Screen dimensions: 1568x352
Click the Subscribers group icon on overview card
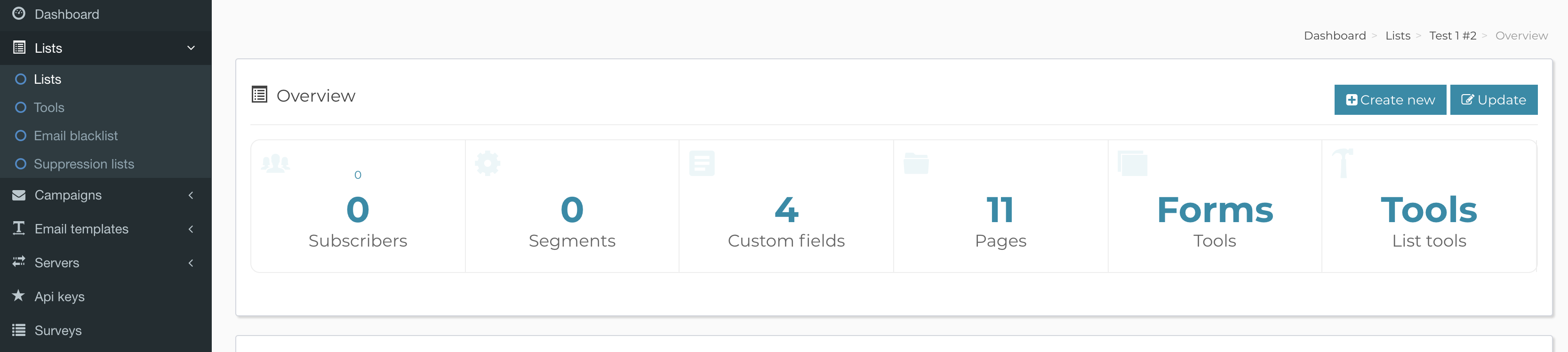pyautogui.click(x=276, y=163)
